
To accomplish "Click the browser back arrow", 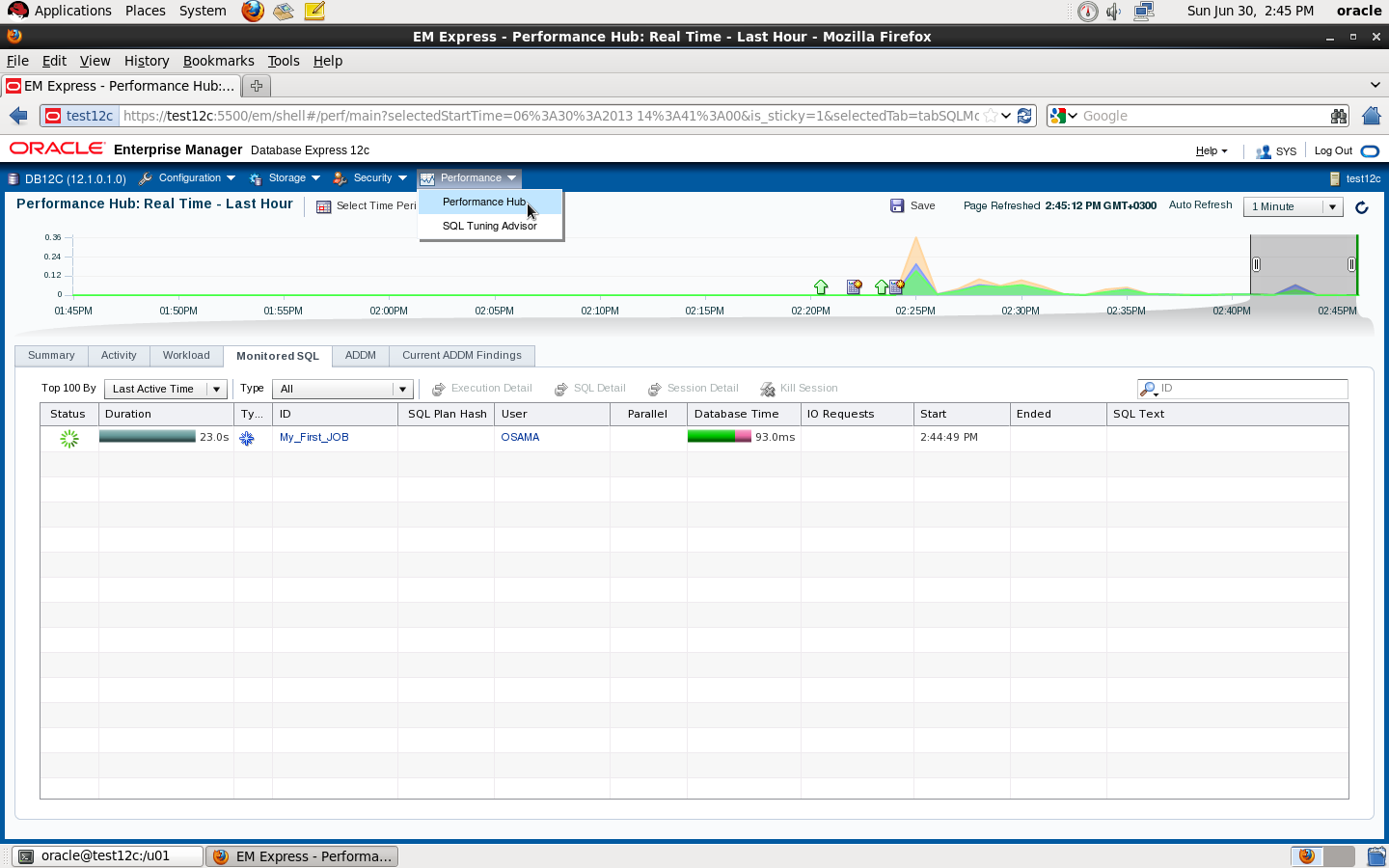I will (x=18, y=116).
